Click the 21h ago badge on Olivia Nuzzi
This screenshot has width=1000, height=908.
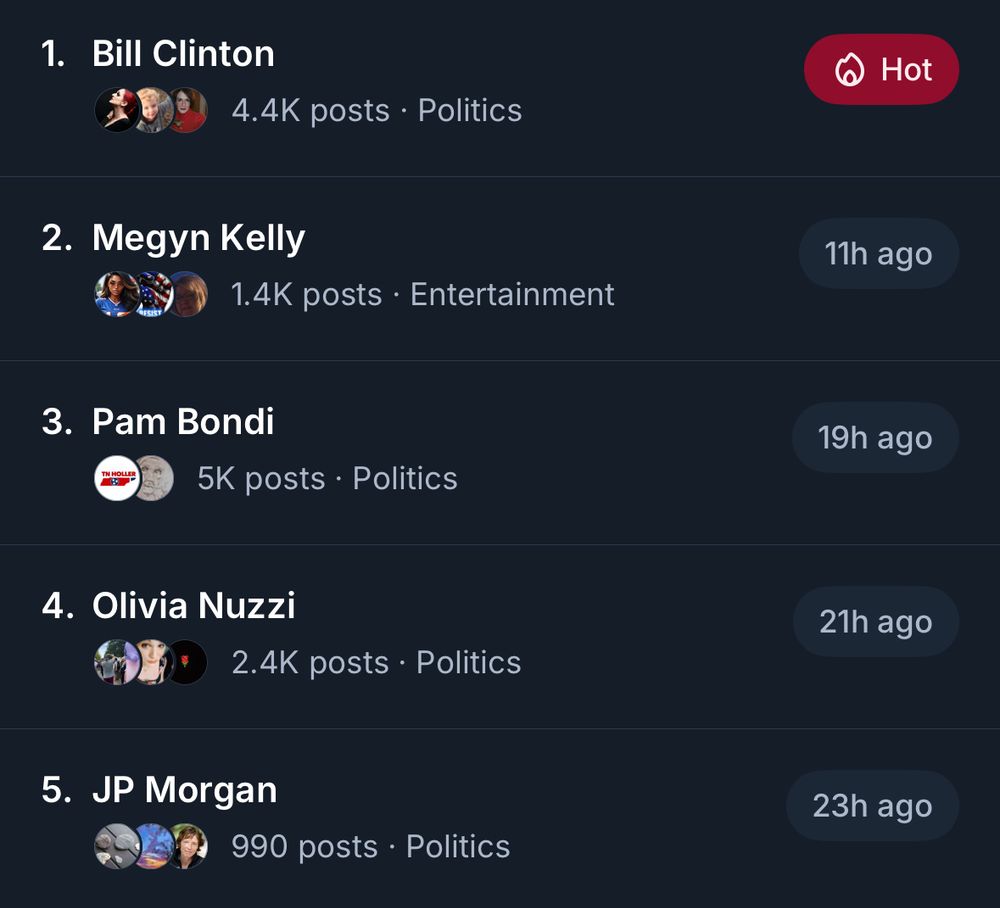coord(875,622)
